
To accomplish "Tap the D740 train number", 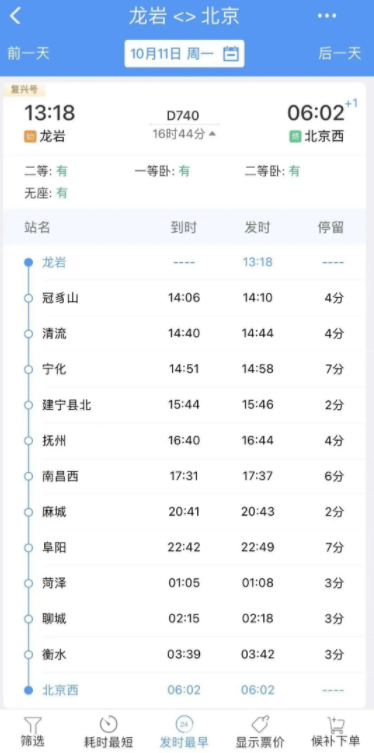I will coord(183,116).
